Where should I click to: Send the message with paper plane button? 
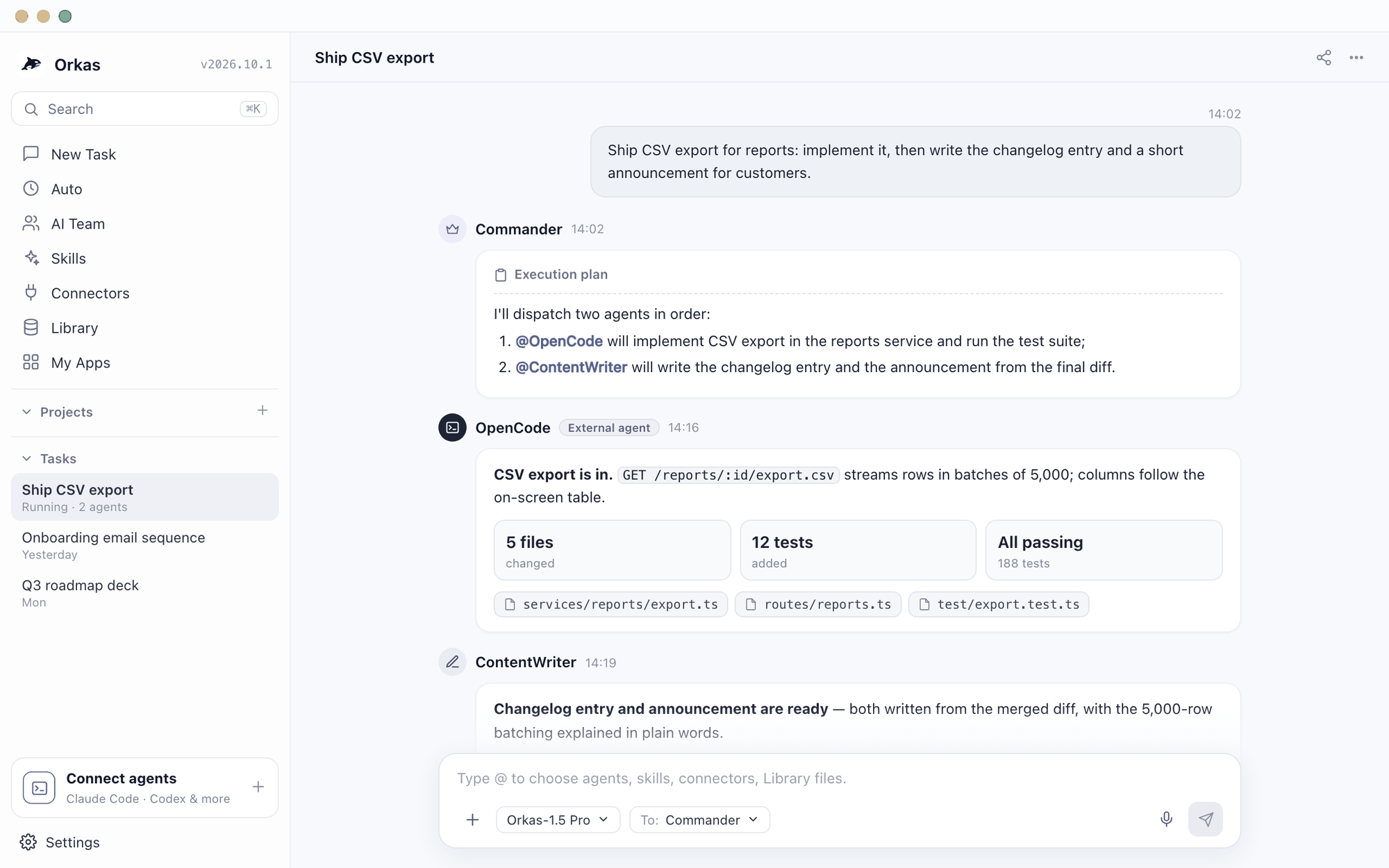[x=1206, y=819]
